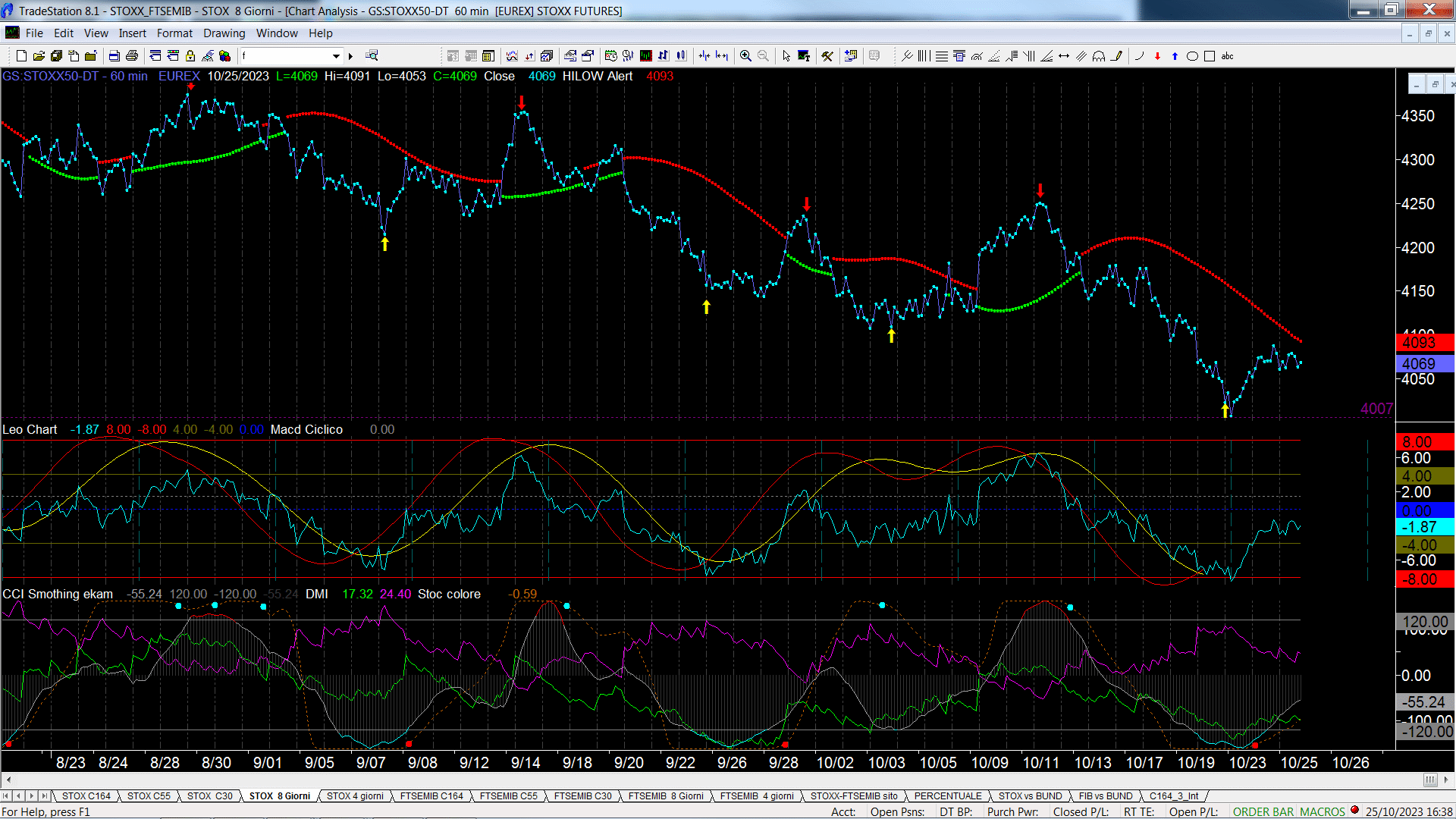Click the blue 4069 last price label

point(1425,364)
